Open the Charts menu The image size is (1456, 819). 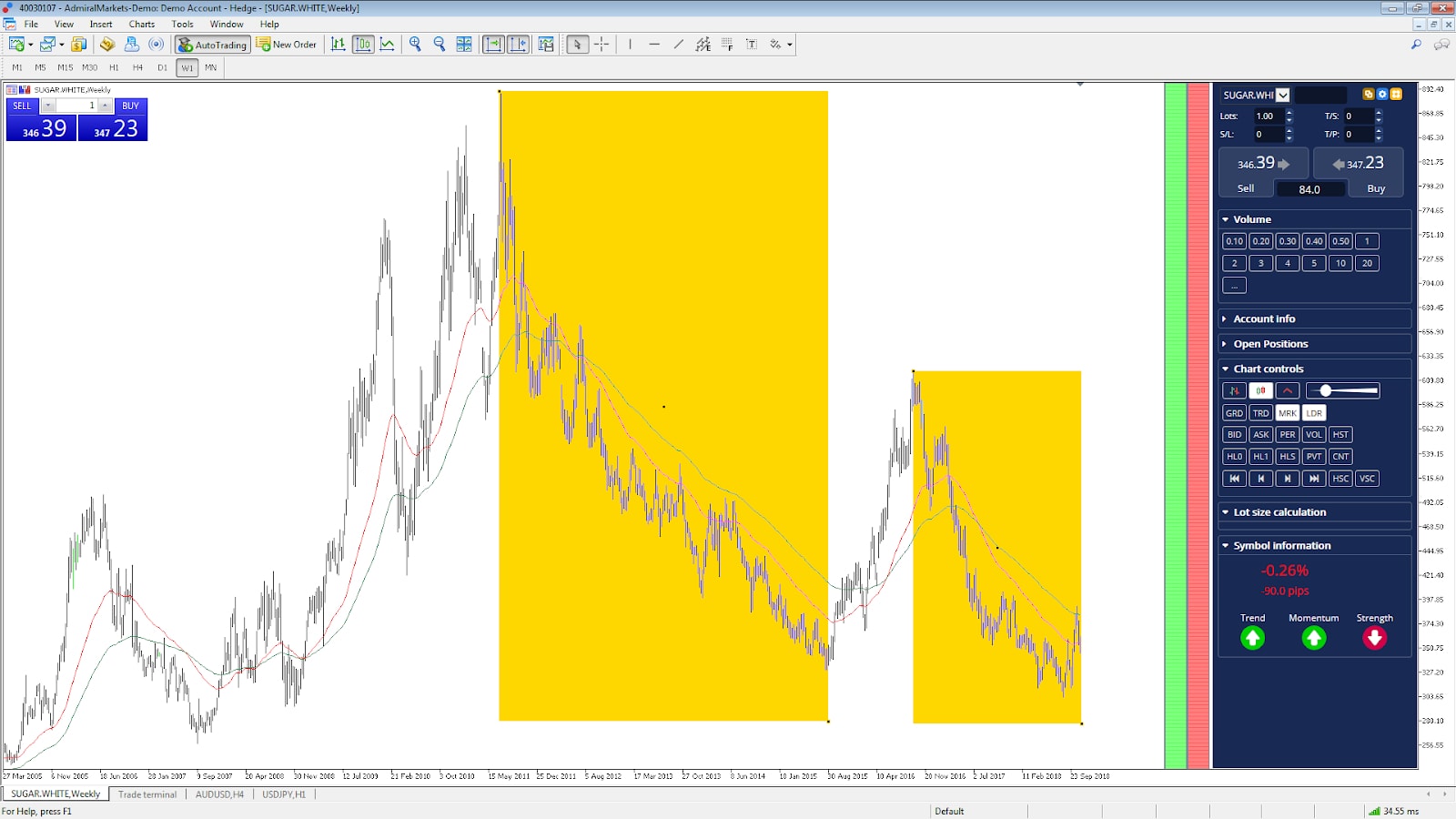click(x=141, y=25)
